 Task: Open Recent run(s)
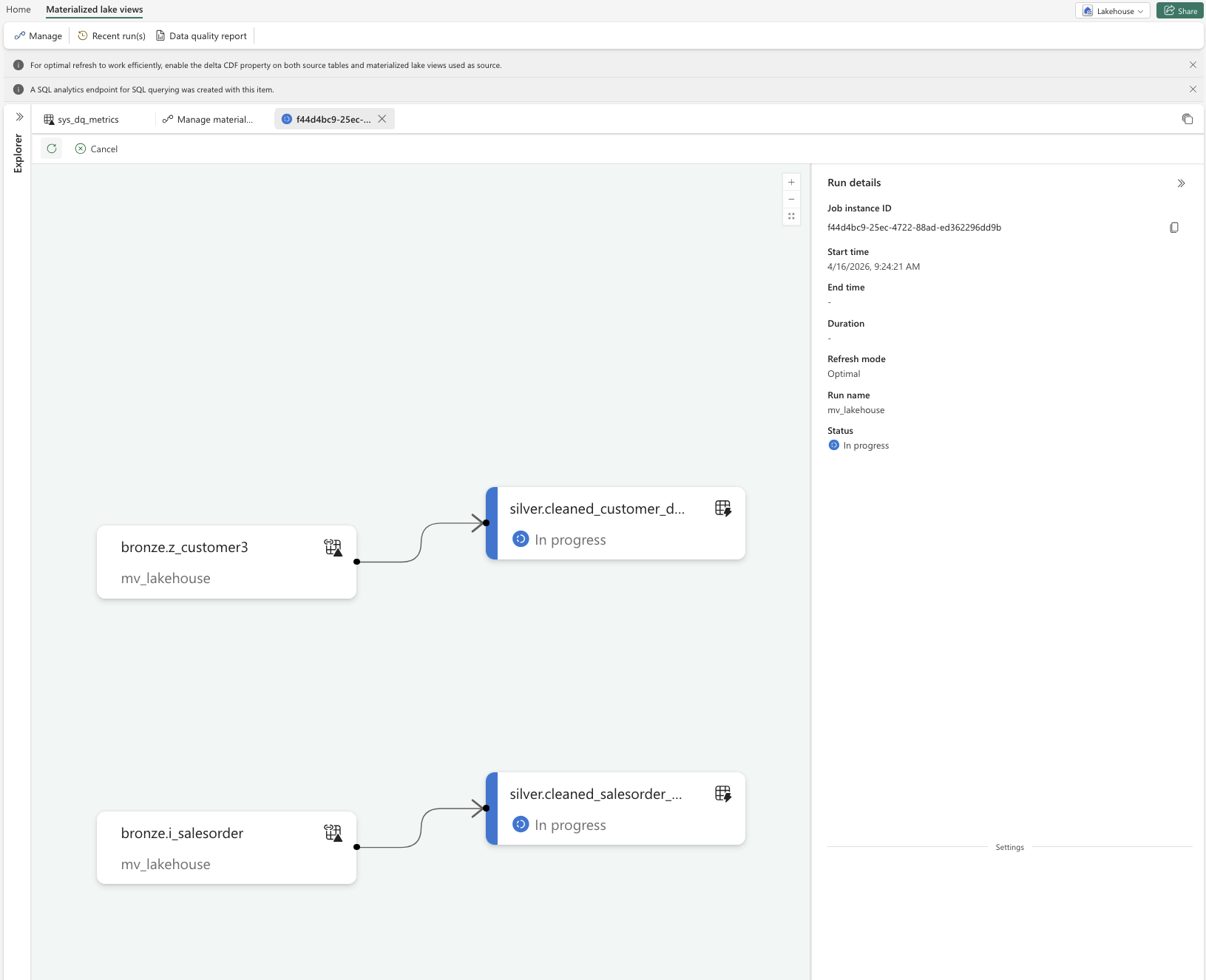pos(112,36)
